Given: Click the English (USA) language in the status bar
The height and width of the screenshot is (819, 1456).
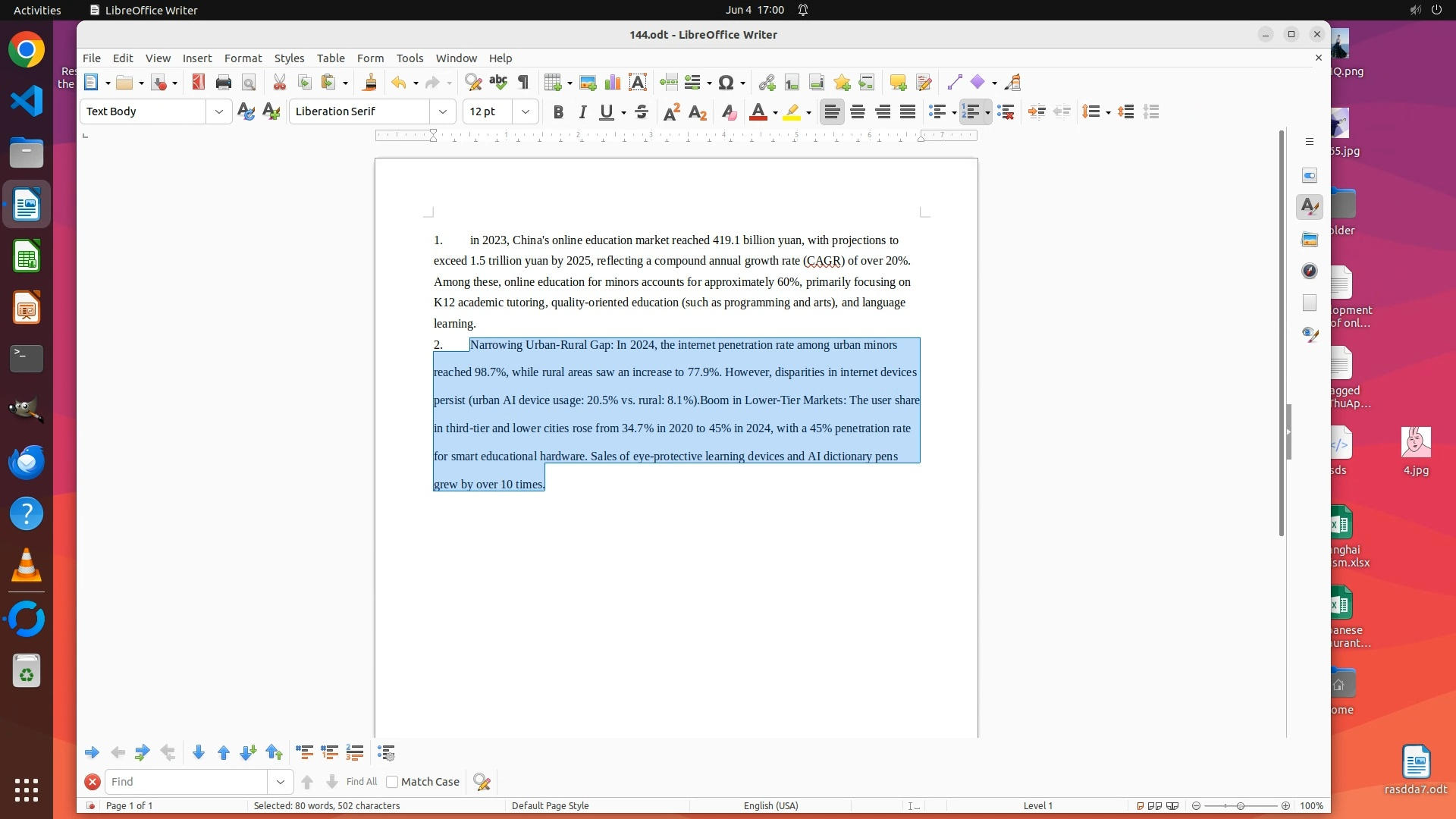Looking at the screenshot, I should (x=770, y=805).
